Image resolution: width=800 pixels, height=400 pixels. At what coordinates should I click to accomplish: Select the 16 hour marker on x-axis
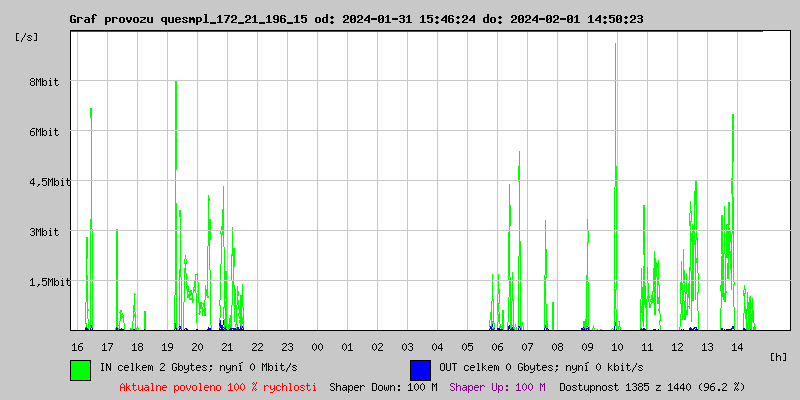77,347
